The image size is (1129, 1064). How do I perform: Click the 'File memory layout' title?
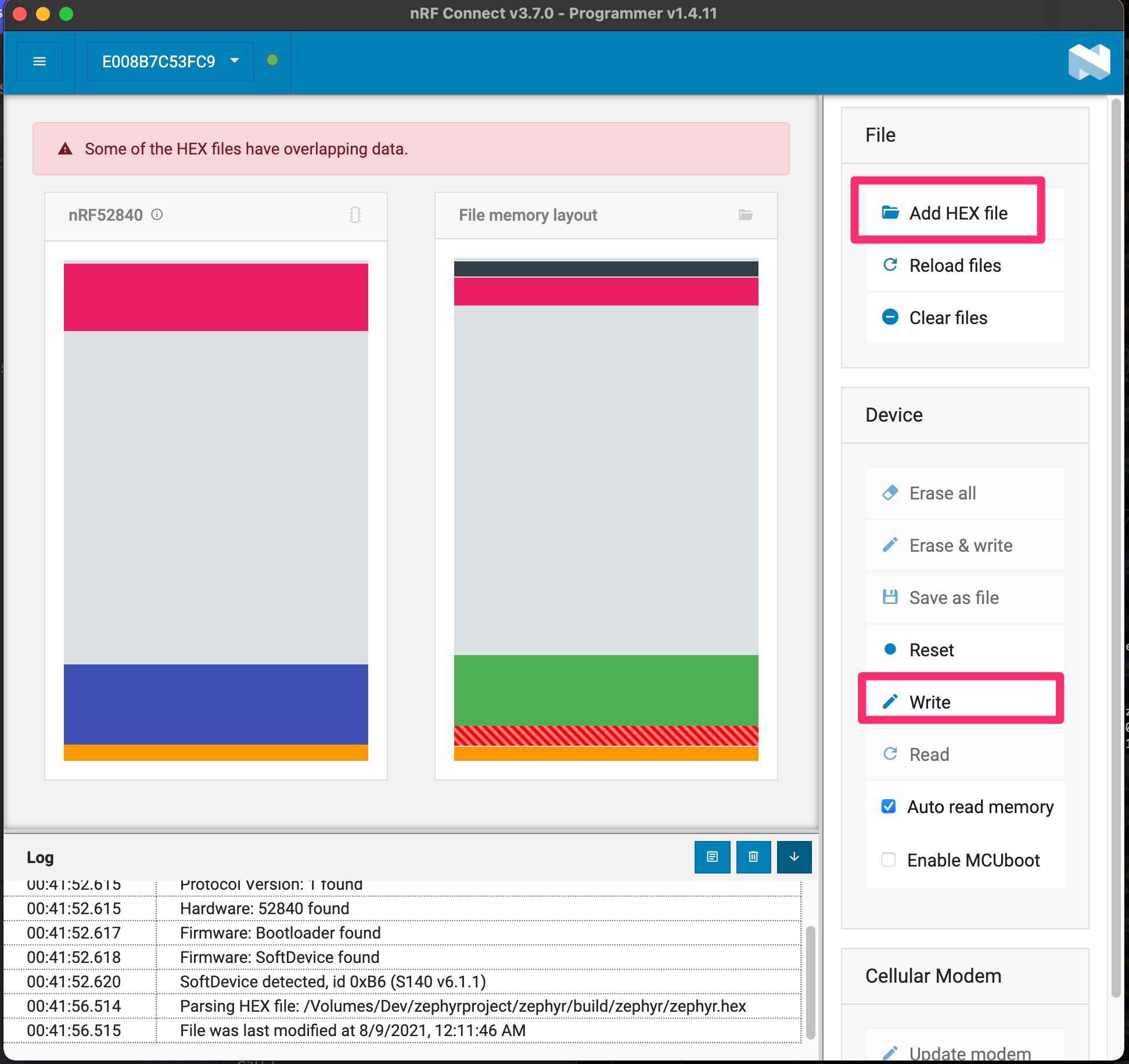pyautogui.click(x=528, y=215)
